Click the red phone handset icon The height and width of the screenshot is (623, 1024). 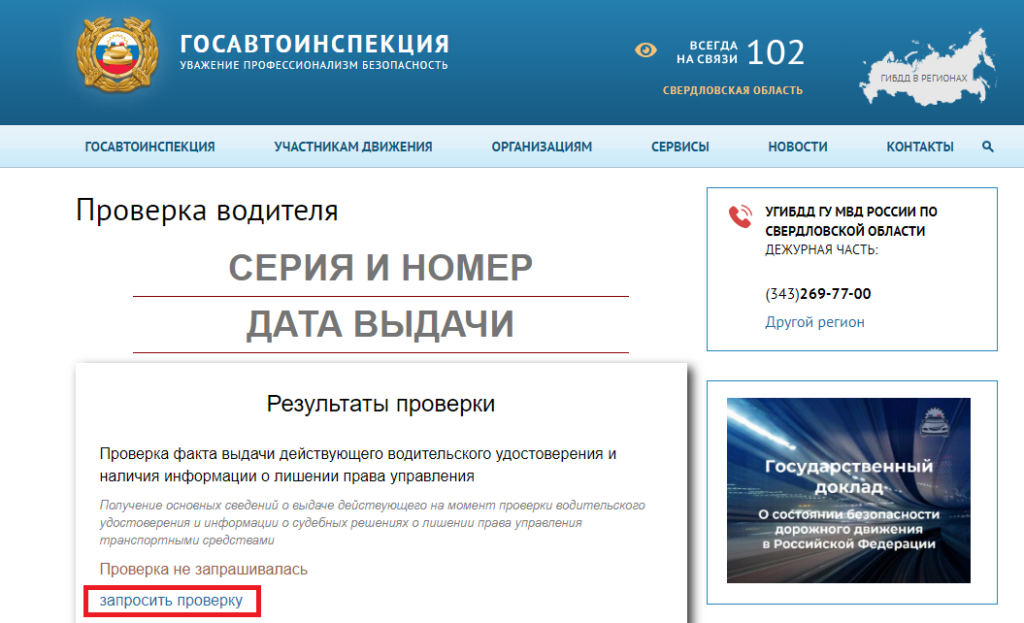(x=740, y=216)
